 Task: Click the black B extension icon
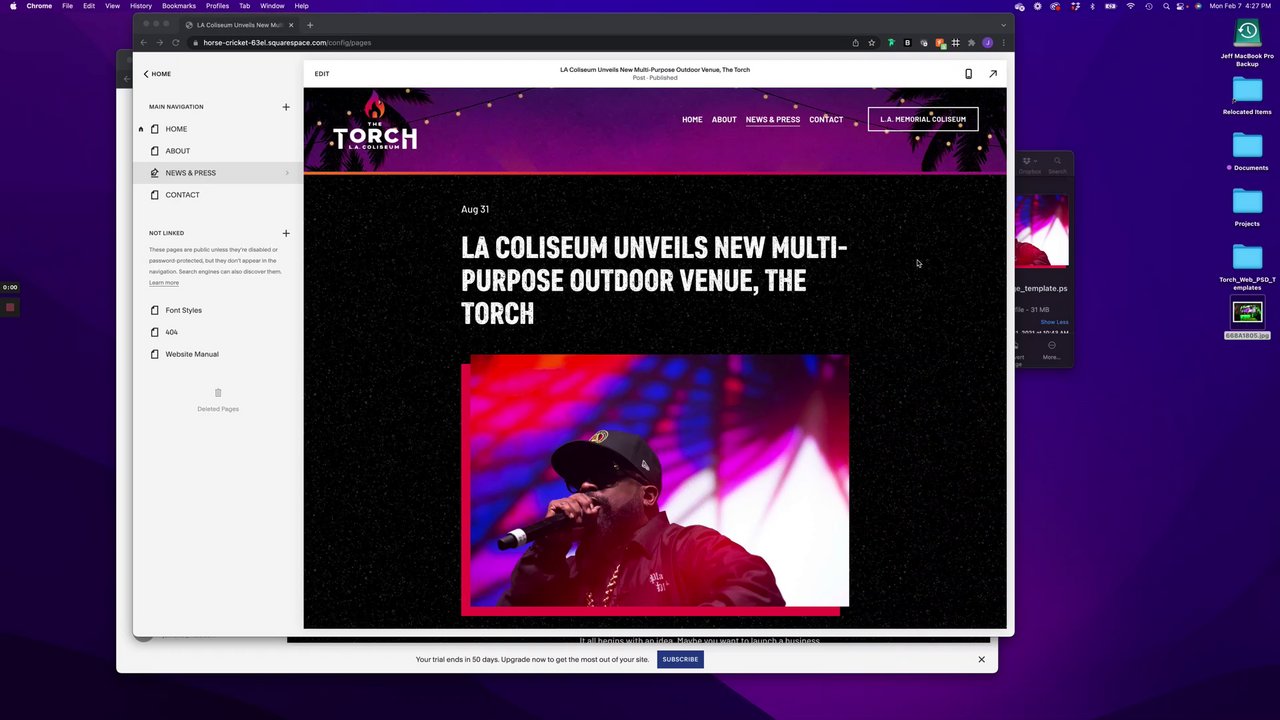907,43
